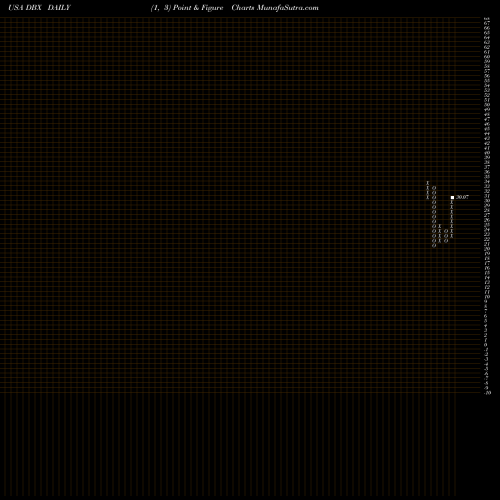
Task: Click the "DAILY" timeframe label
Action: pos(59,8)
